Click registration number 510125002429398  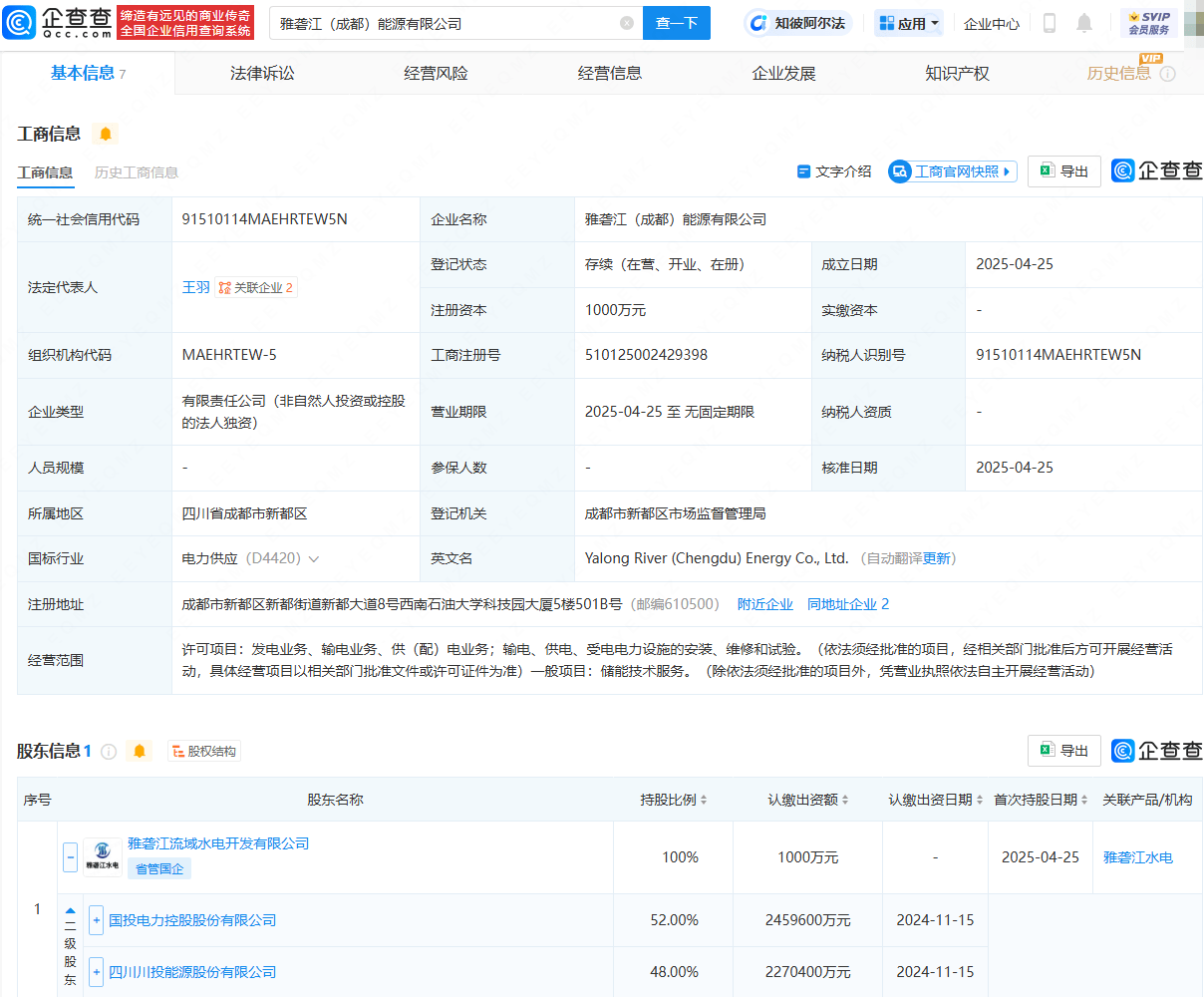(x=646, y=355)
